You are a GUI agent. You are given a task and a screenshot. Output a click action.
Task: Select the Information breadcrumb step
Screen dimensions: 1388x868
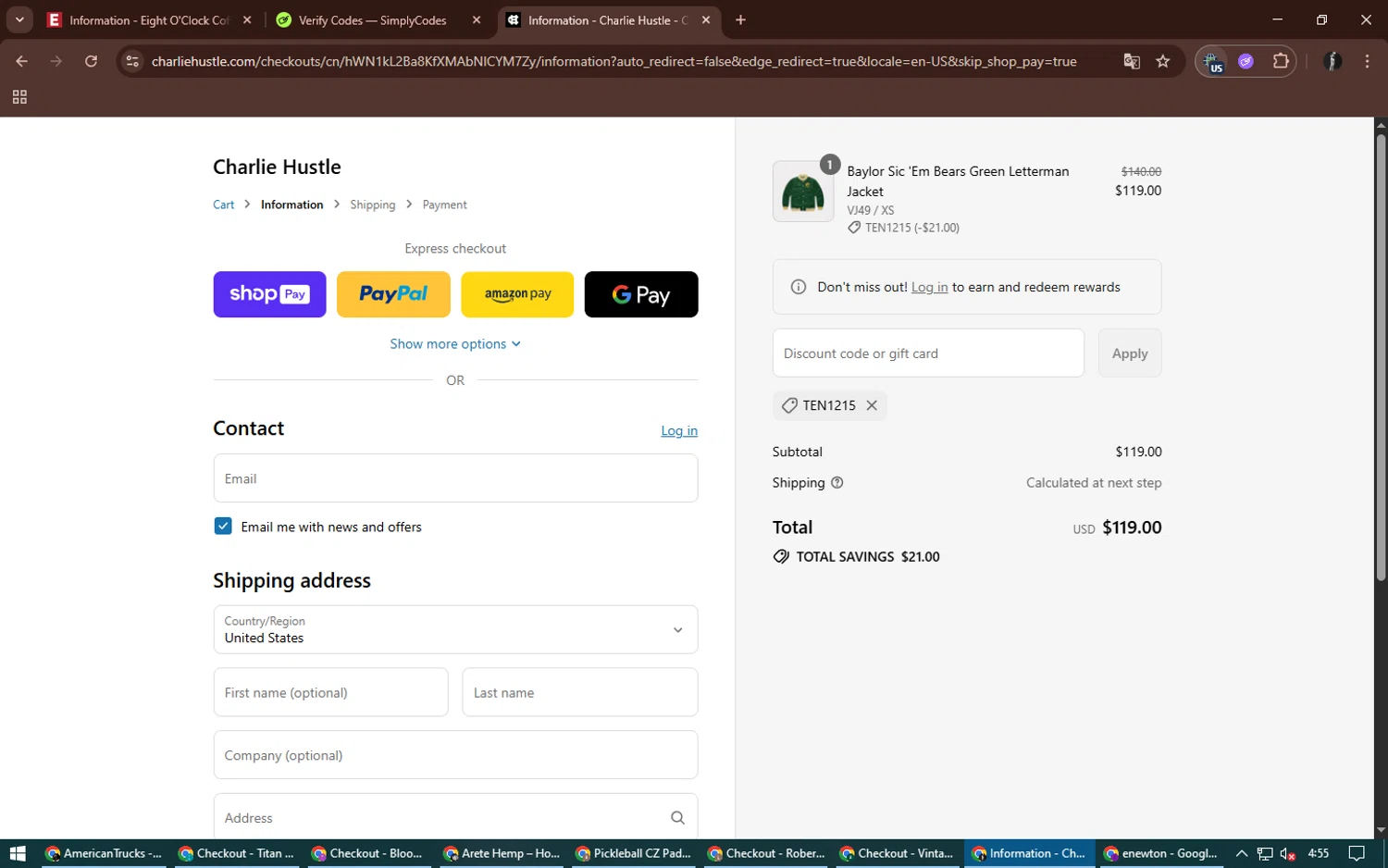291,205
